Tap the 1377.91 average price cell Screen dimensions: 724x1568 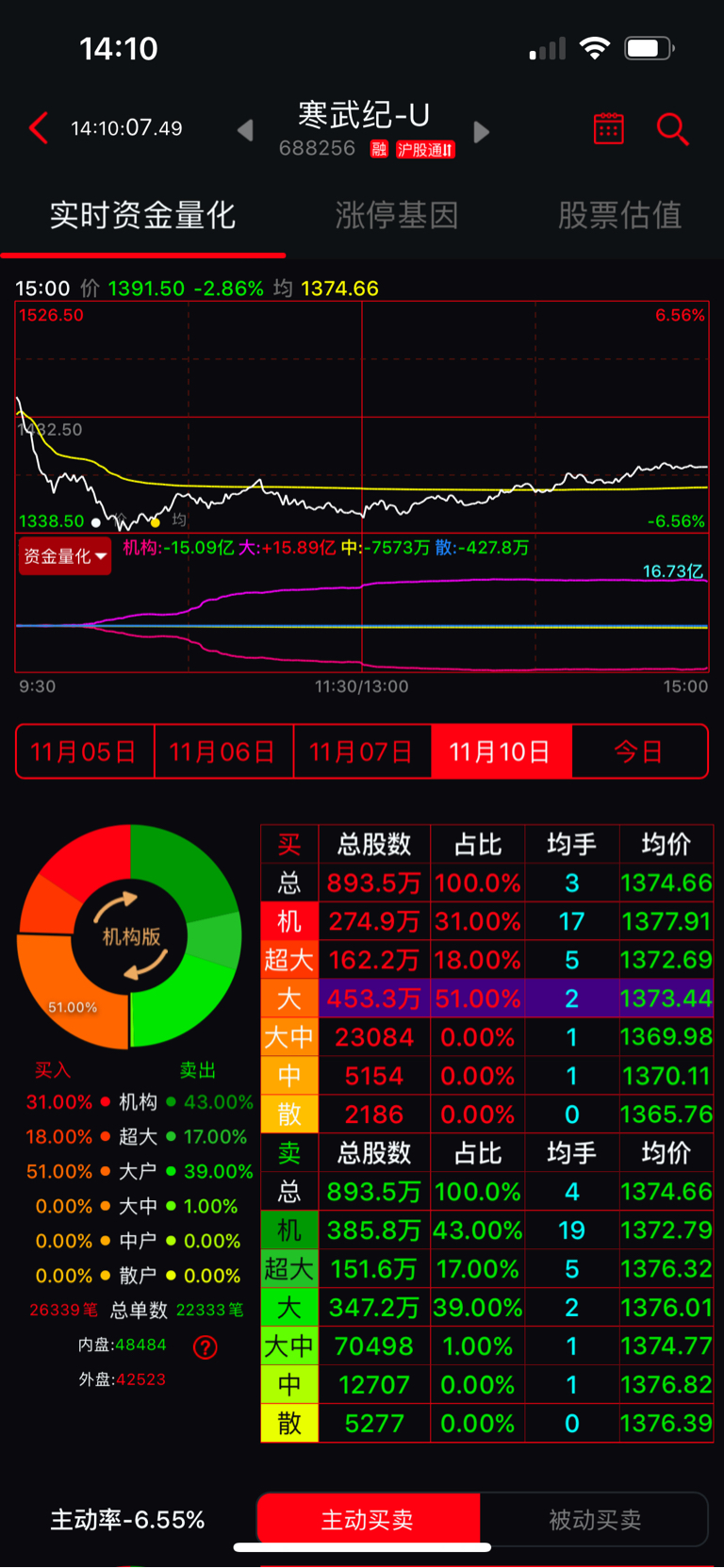point(666,921)
